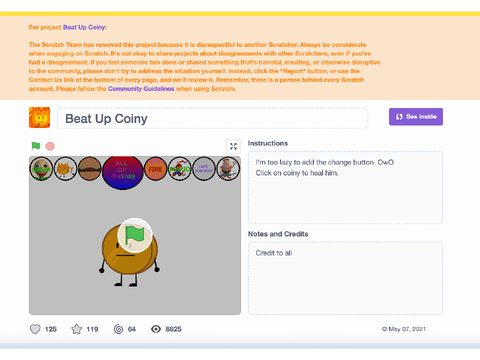Click the remix count 64

132,329
